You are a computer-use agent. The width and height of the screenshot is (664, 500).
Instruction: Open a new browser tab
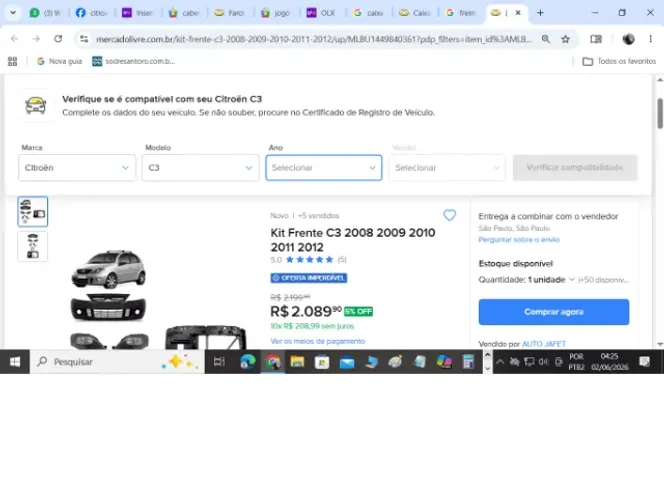pos(540,13)
